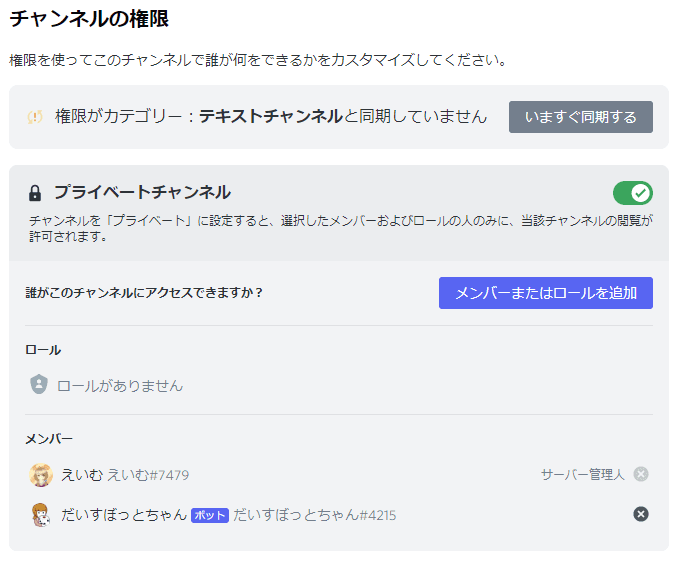Click the サーバー管理人 label
Screen dimensions: 675x572
[x=582, y=474]
